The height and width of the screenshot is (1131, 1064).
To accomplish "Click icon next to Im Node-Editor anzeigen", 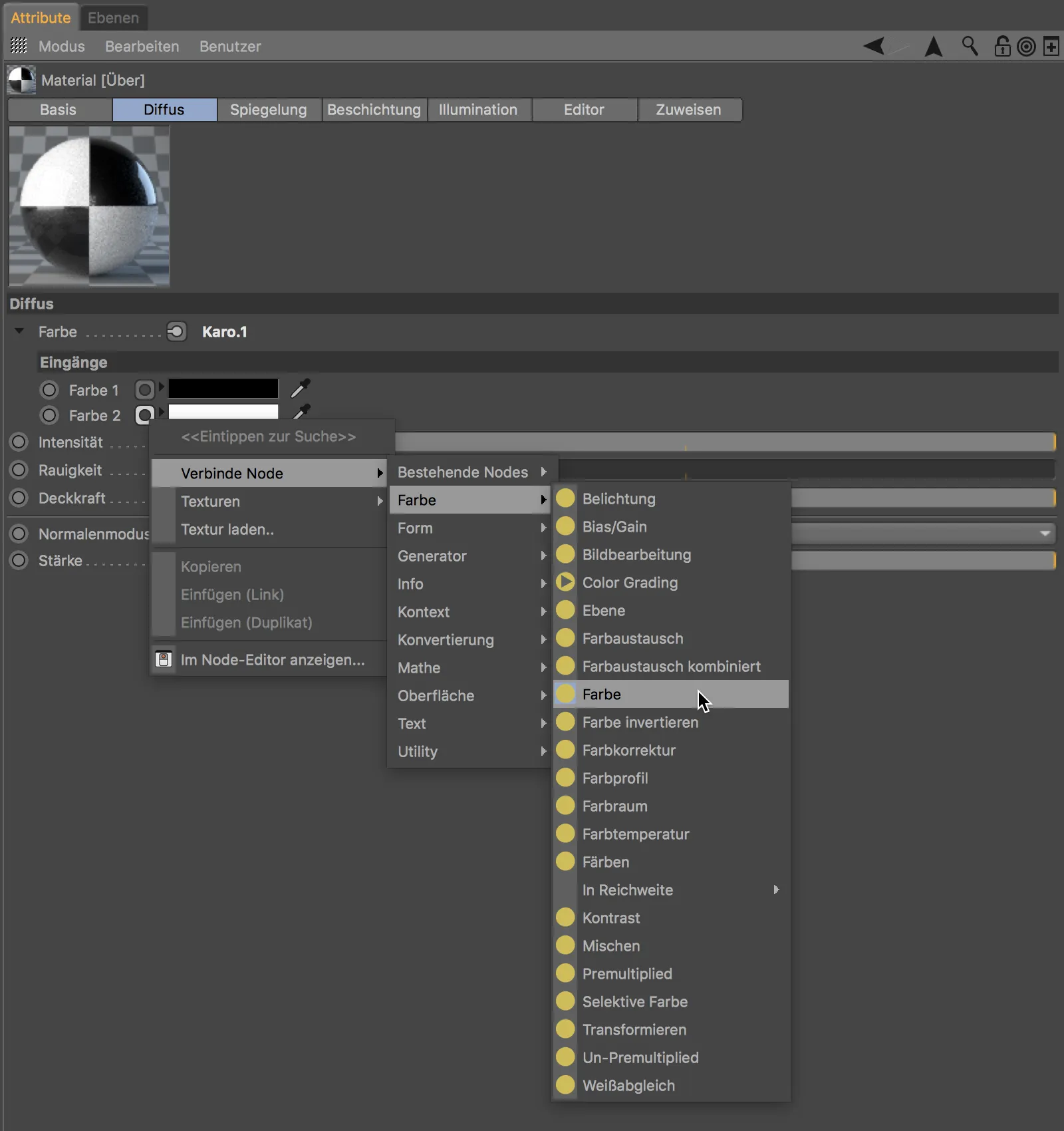I will coord(164,659).
